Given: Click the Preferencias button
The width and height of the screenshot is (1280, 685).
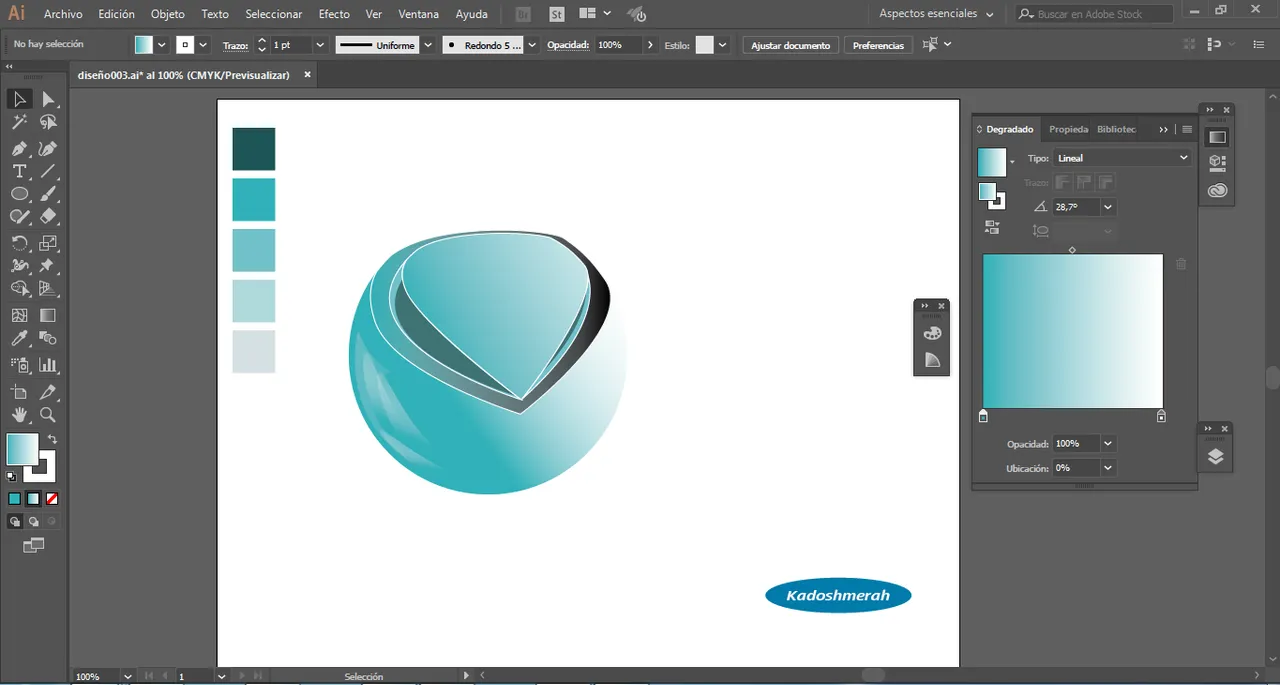Looking at the screenshot, I should [878, 45].
